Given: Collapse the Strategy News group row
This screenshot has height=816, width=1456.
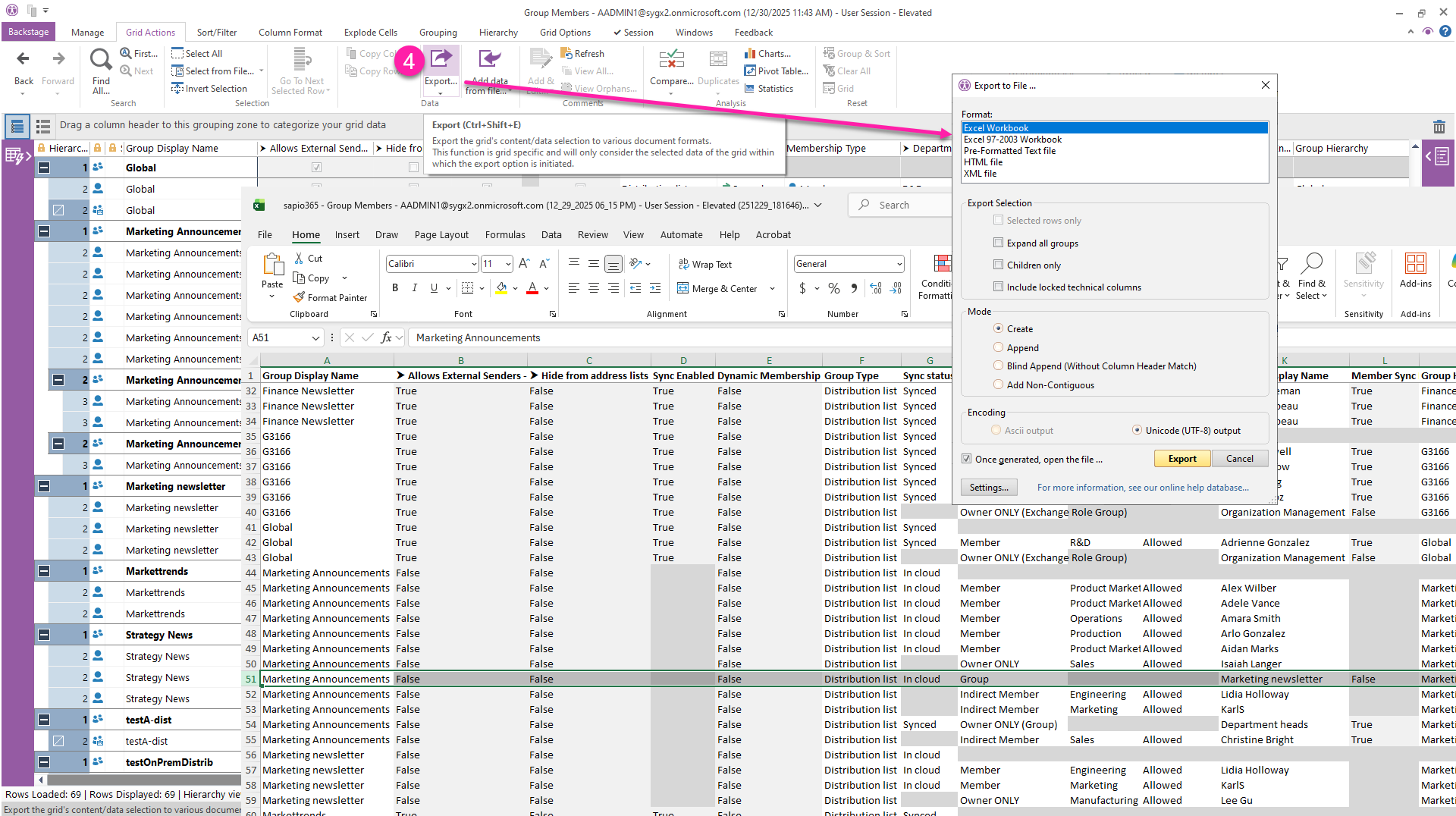Looking at the screenshot, I should (44, 635).
